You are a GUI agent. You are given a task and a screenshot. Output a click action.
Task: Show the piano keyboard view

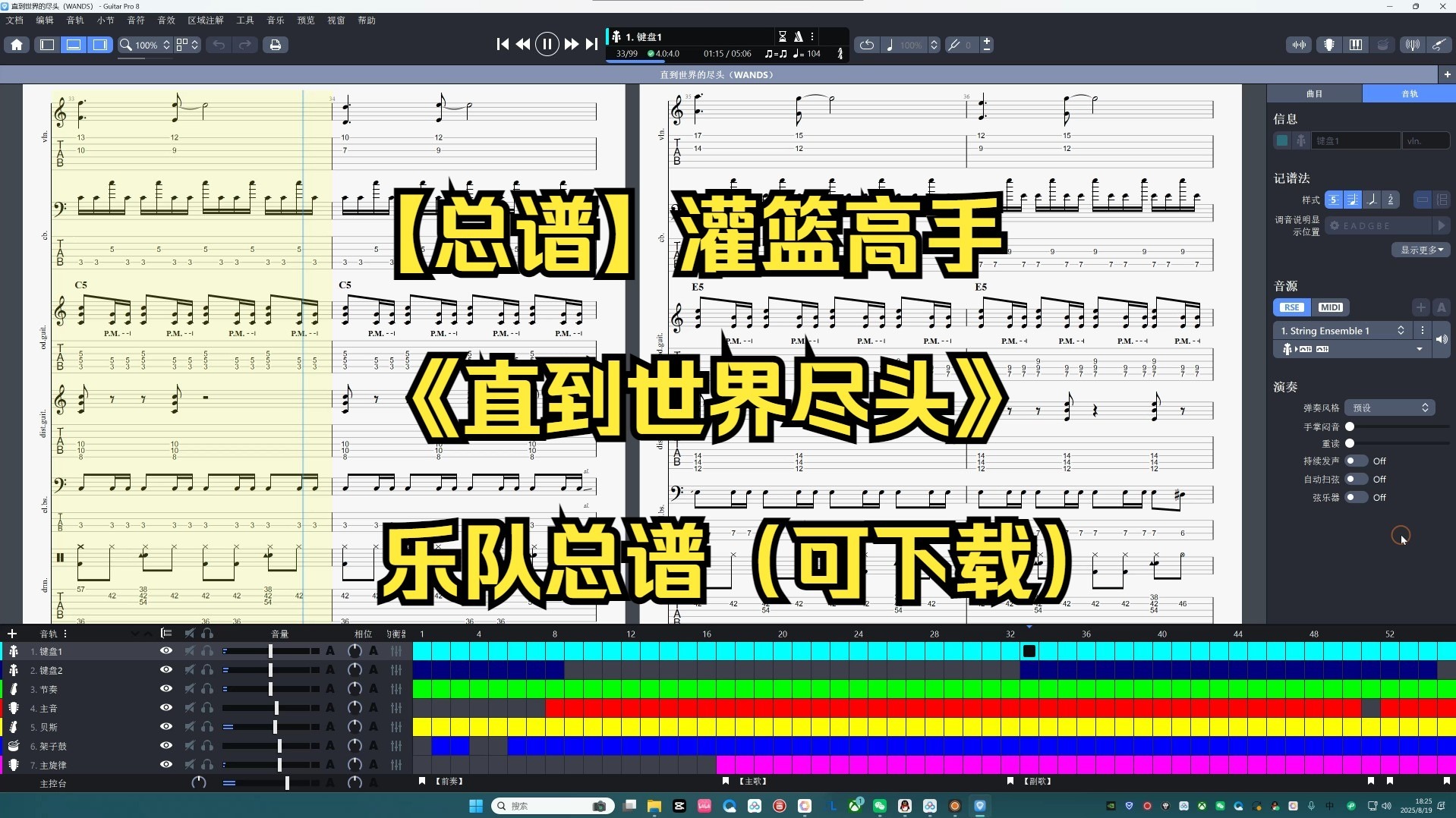point(1356,45)
